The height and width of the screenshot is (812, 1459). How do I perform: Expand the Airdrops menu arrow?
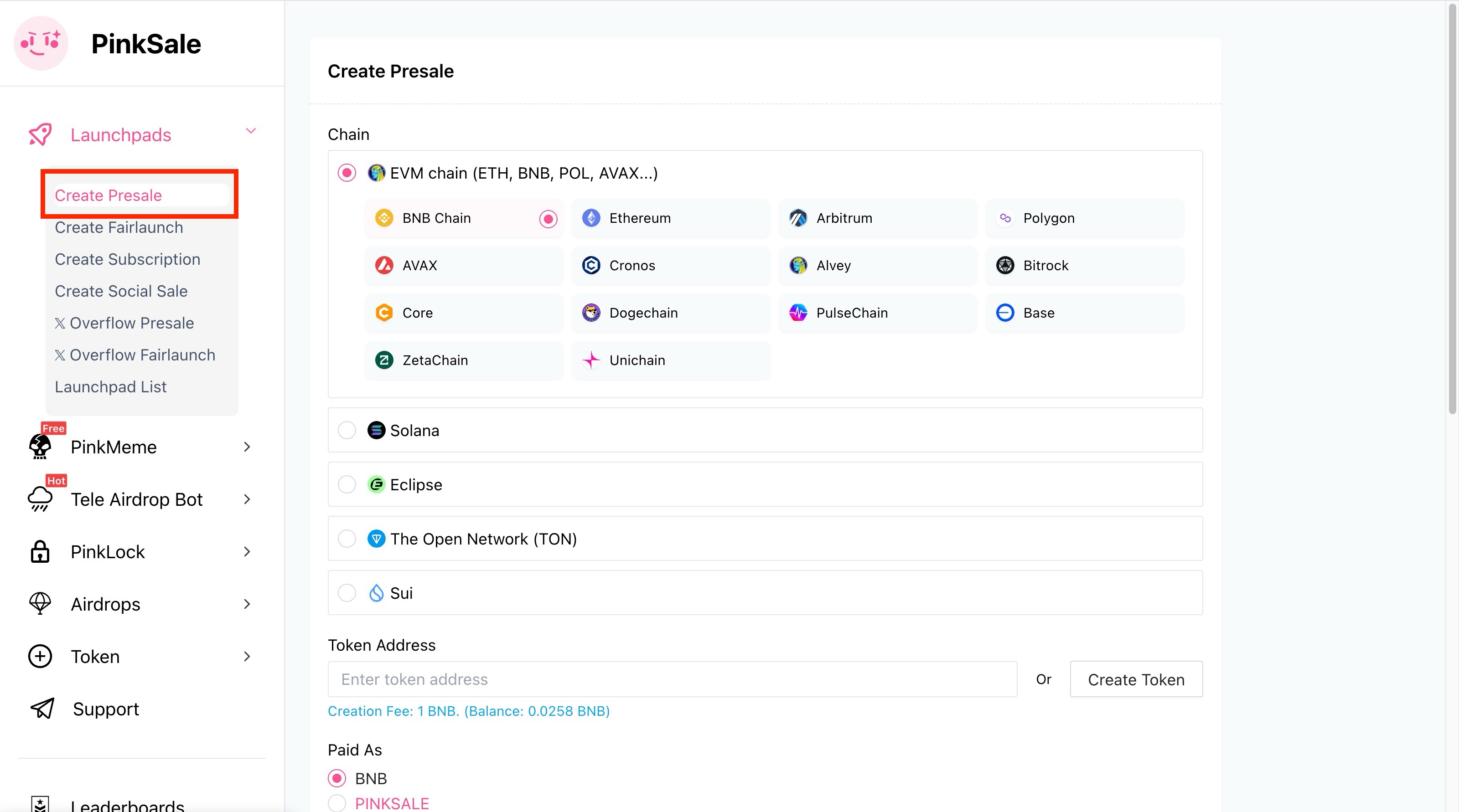coord(247,604)
